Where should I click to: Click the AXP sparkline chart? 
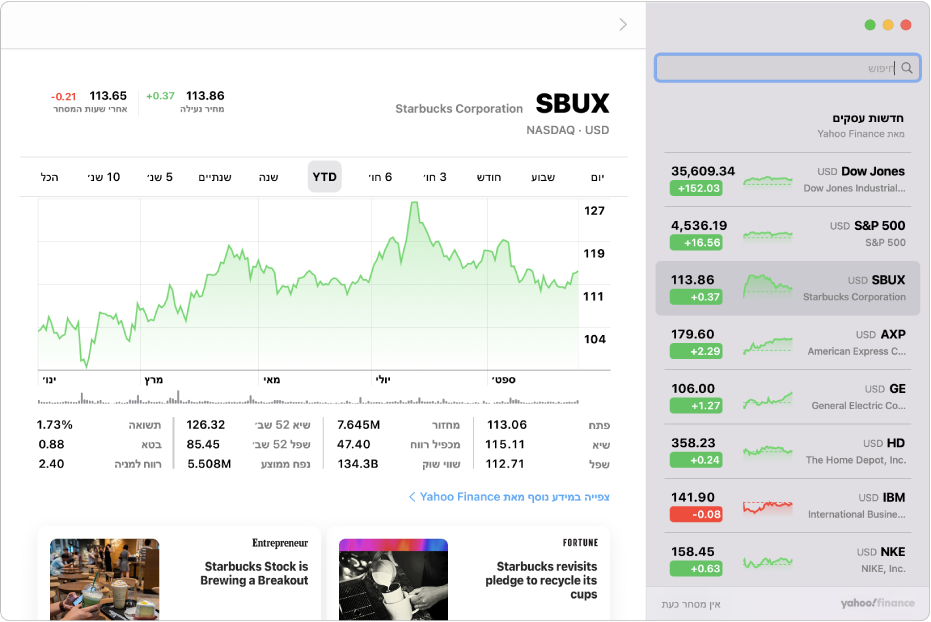coord(767,345)
